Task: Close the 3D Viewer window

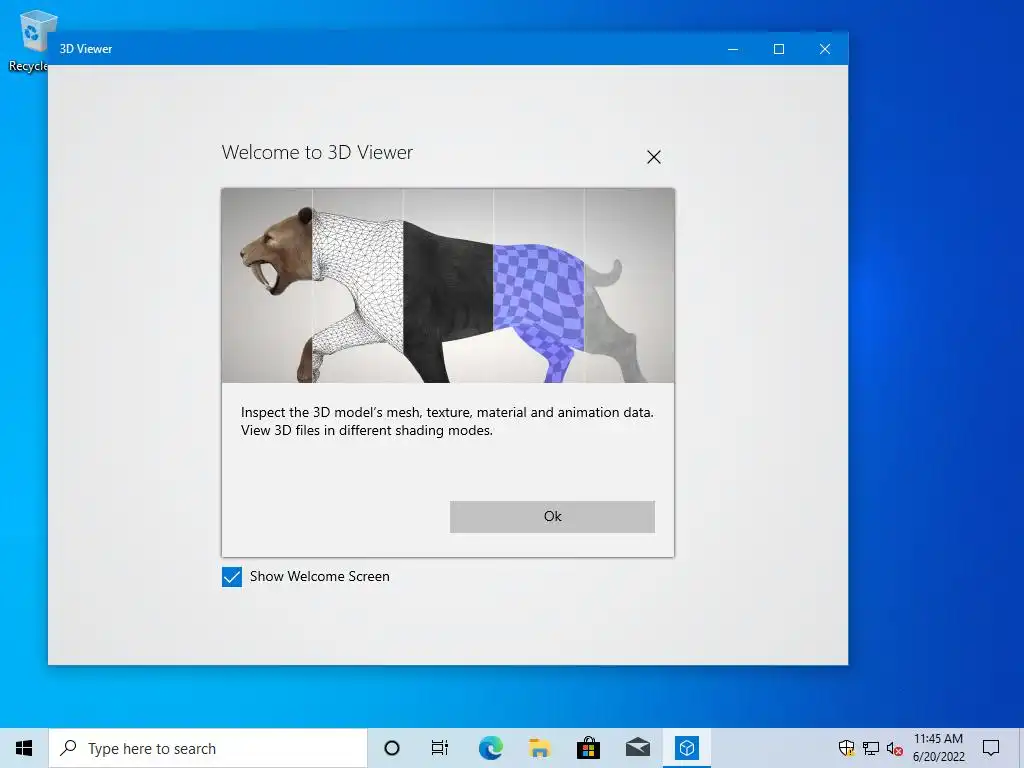Action: coord(825,49)
